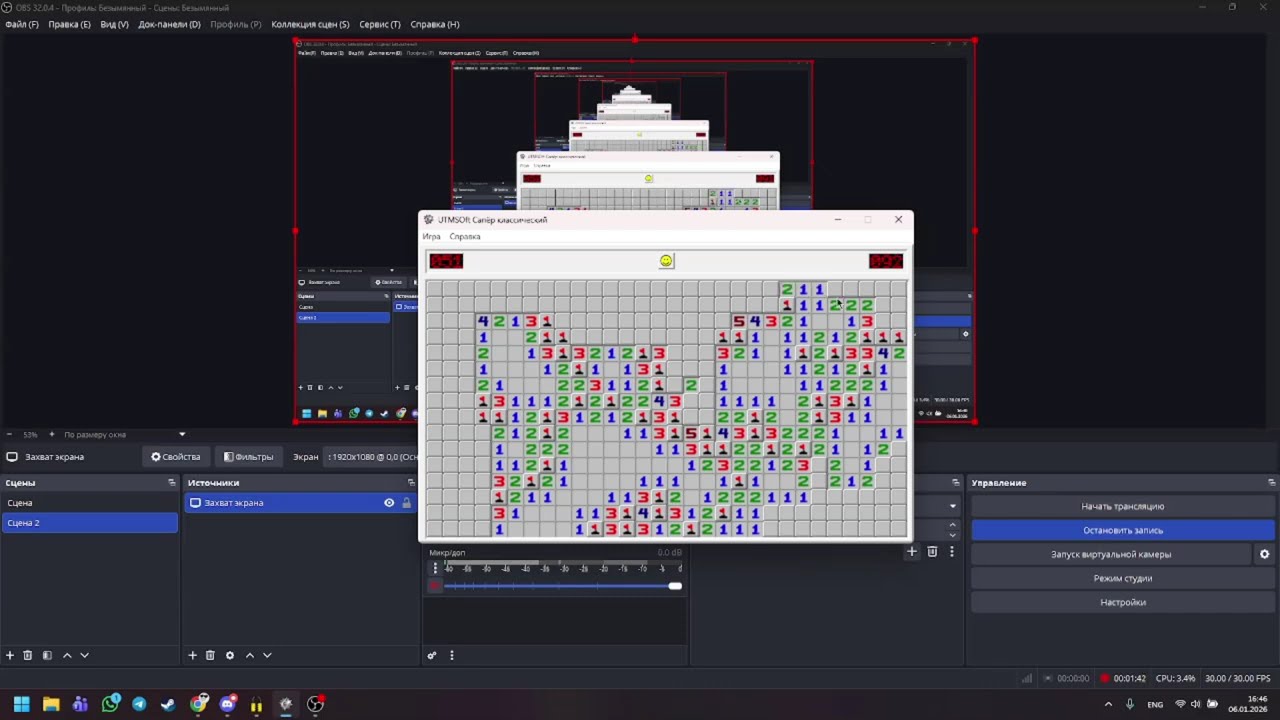Screen dimensions: 1280x720
Task: Open virtual camera settings gear
Action: [1264, 554]
